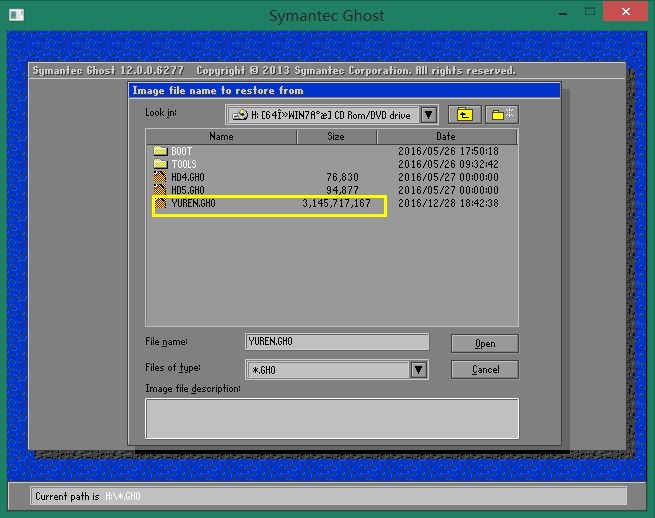Close the Symantec Ghost window

pos(625,11)
